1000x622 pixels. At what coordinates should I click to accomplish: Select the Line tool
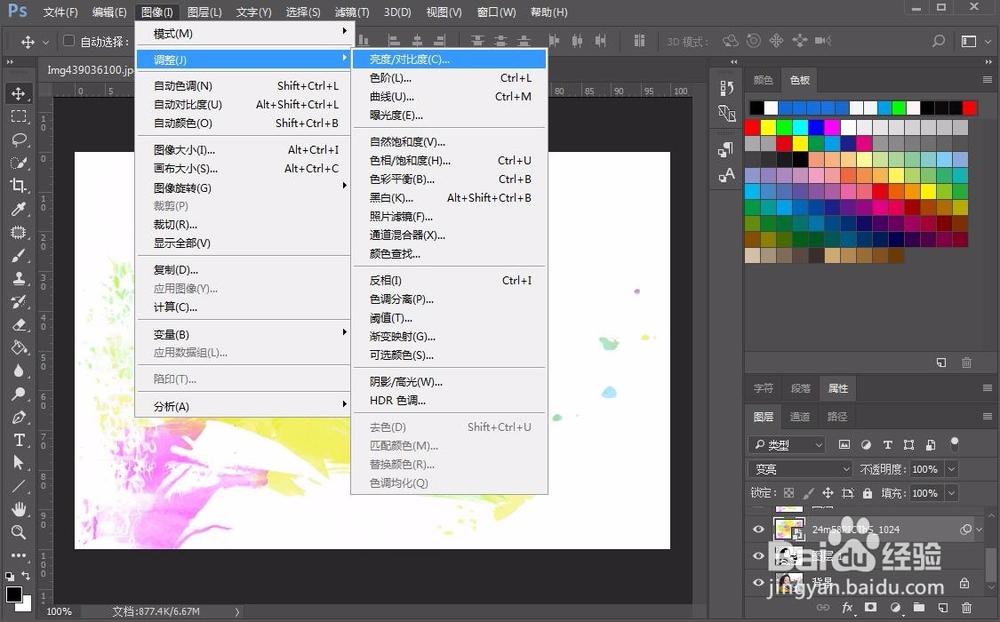point(18,486)
